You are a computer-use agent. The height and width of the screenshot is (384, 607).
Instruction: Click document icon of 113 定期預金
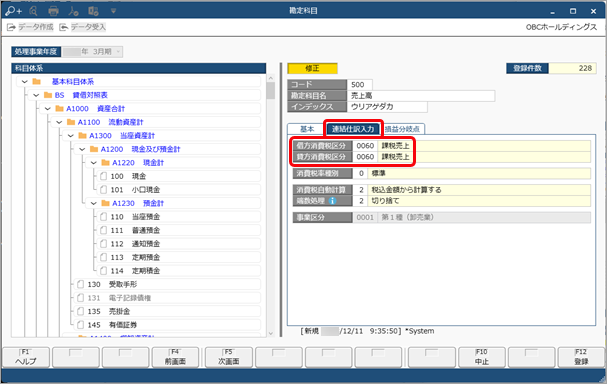point(103,257)
